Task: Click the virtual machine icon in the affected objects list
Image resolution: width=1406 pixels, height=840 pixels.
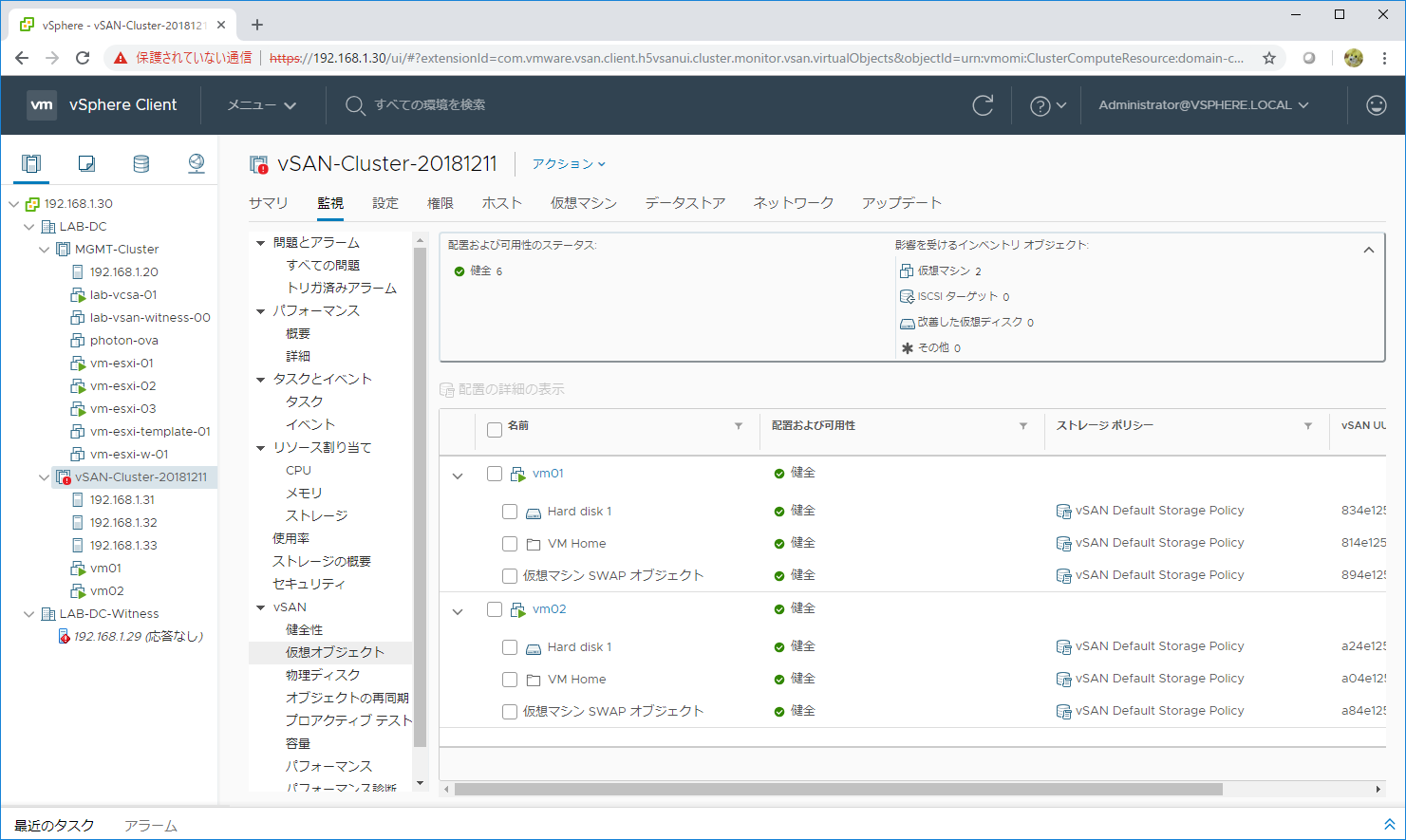Action: click(x=907, y=271)
